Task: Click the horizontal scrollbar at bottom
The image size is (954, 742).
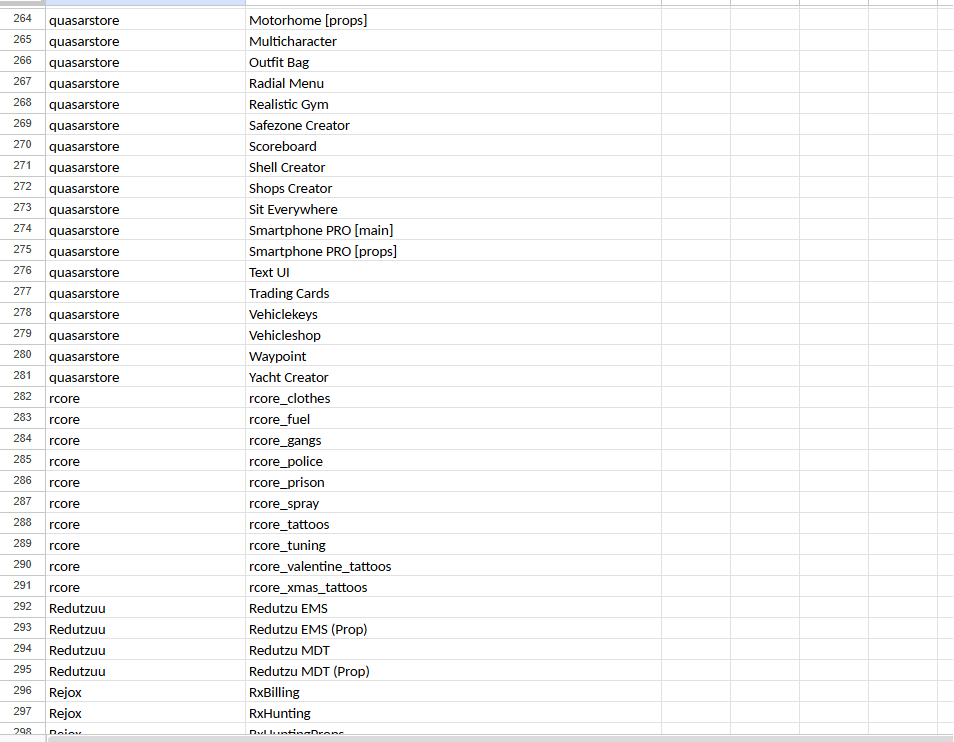Action: (x=499, y=738)
